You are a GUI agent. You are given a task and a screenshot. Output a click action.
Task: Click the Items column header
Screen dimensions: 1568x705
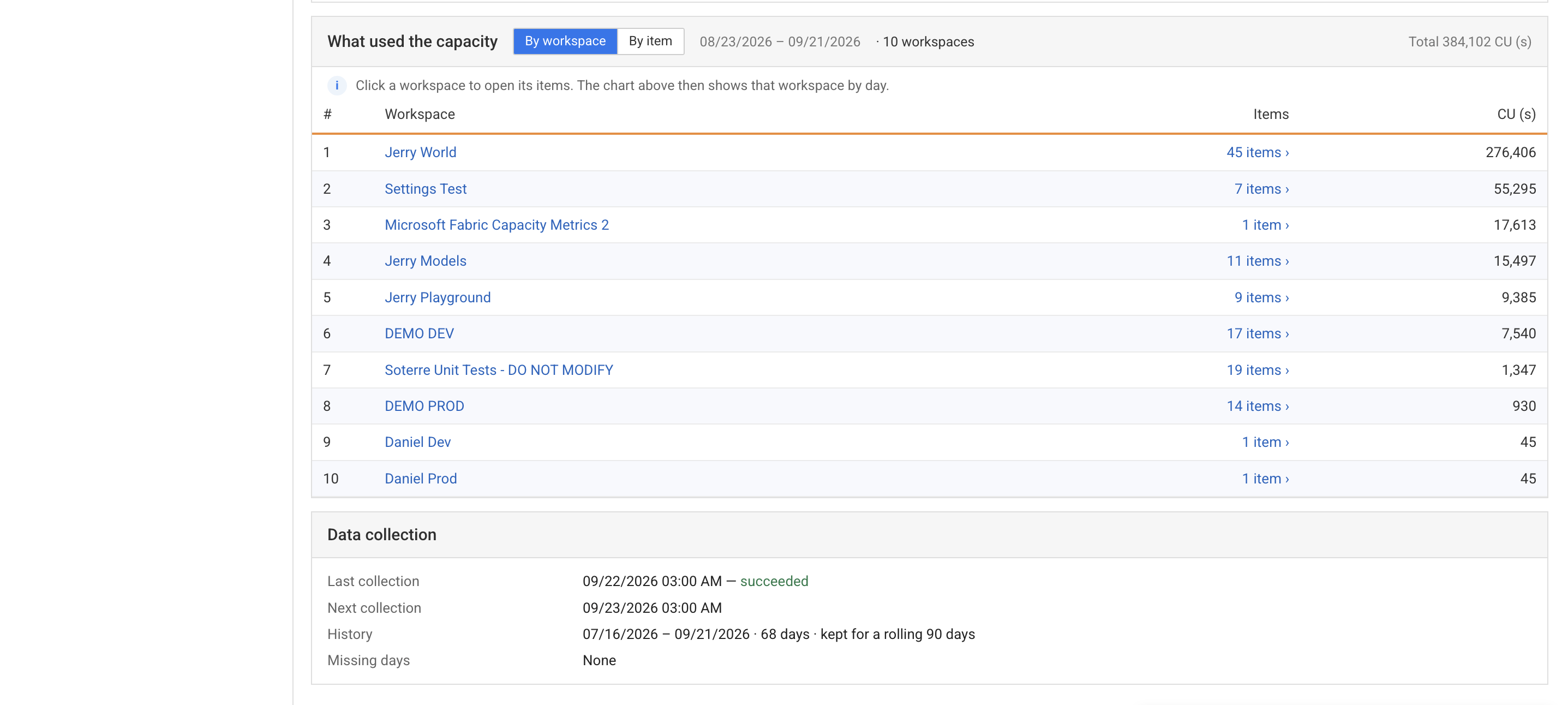pos(1270,114)
